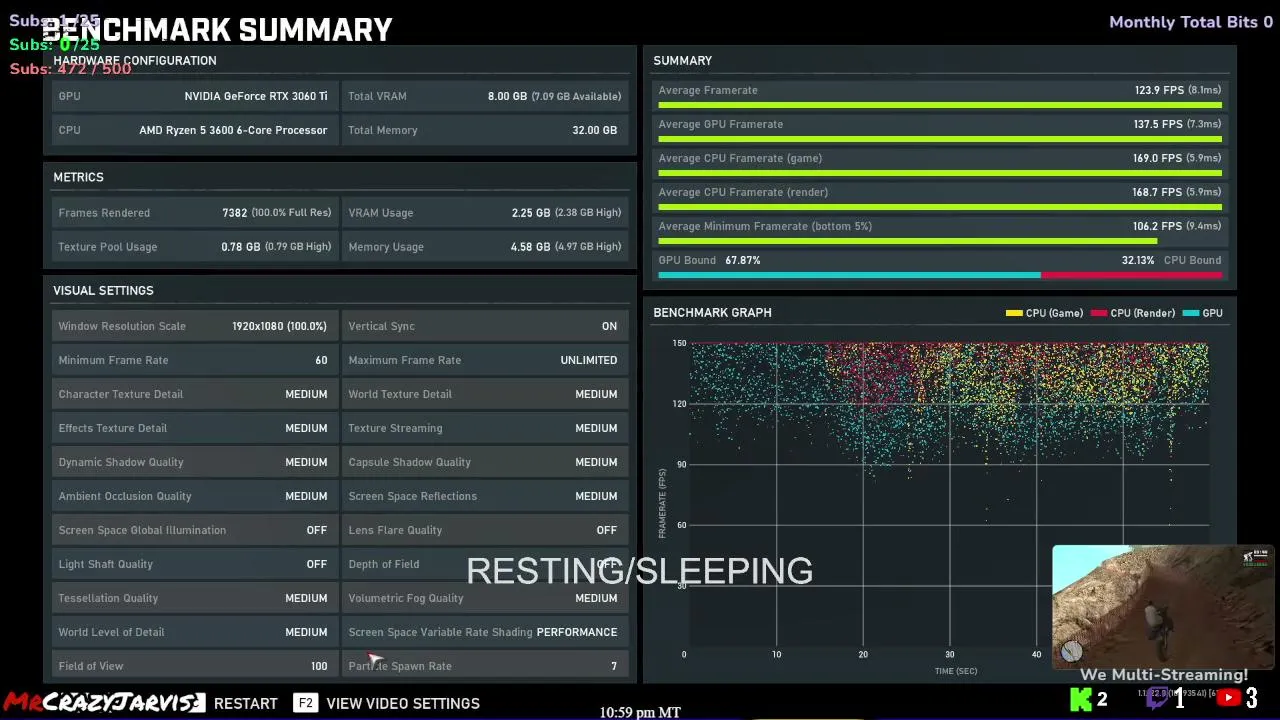1280x720 pixels.
Task: Click the Average Framerate green bar
Action: coord(940,105)
